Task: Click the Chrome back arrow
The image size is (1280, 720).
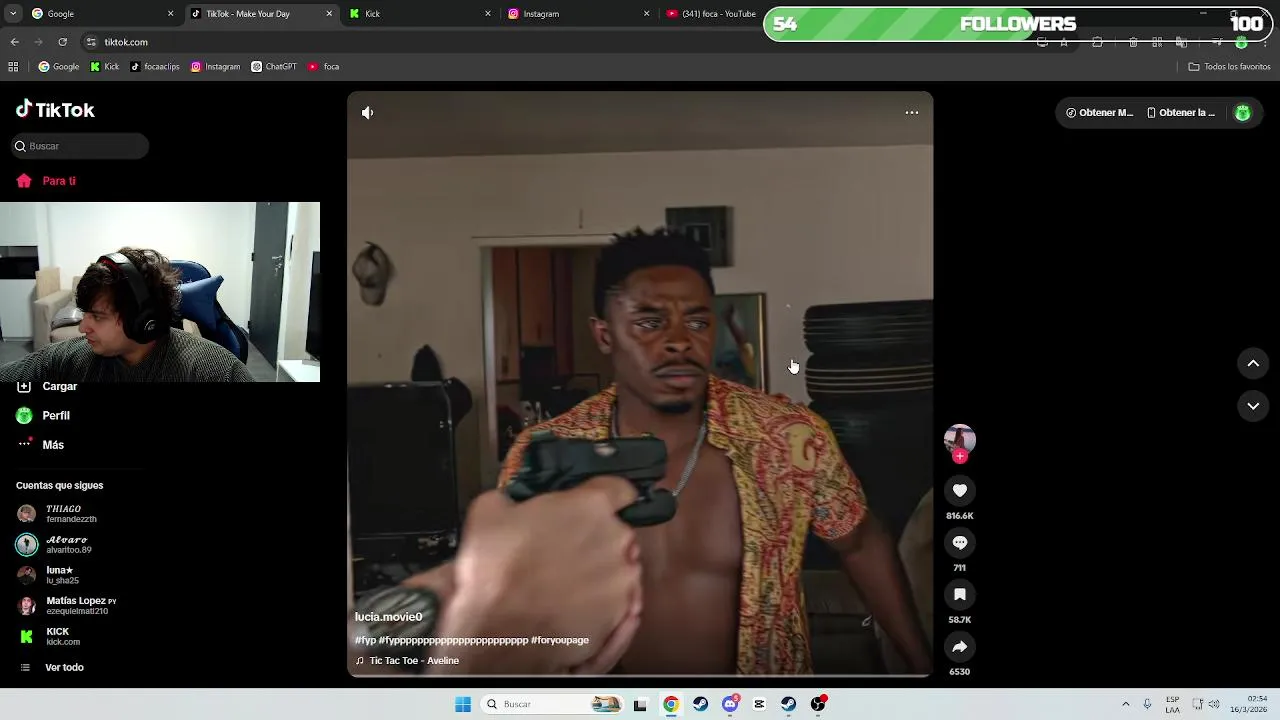Action: [x=15, y=42]
